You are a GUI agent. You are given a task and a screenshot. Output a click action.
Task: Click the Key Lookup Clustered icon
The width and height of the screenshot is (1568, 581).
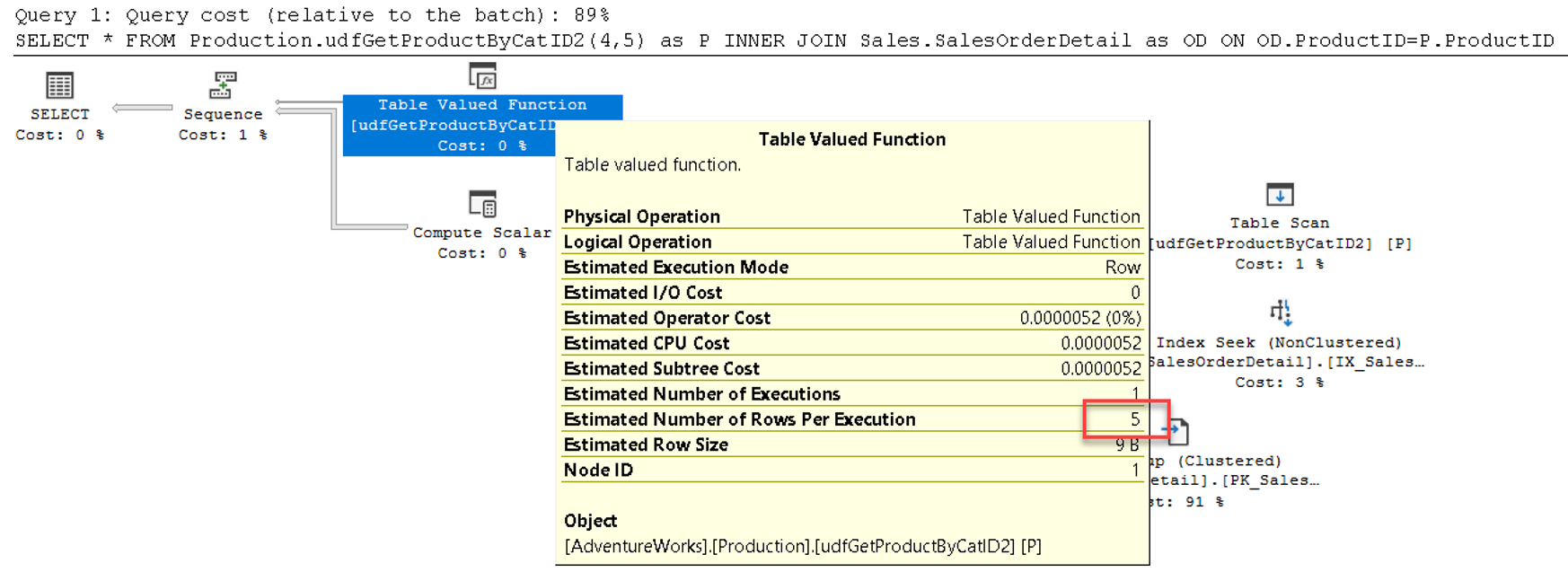[x=1177, y=432]
